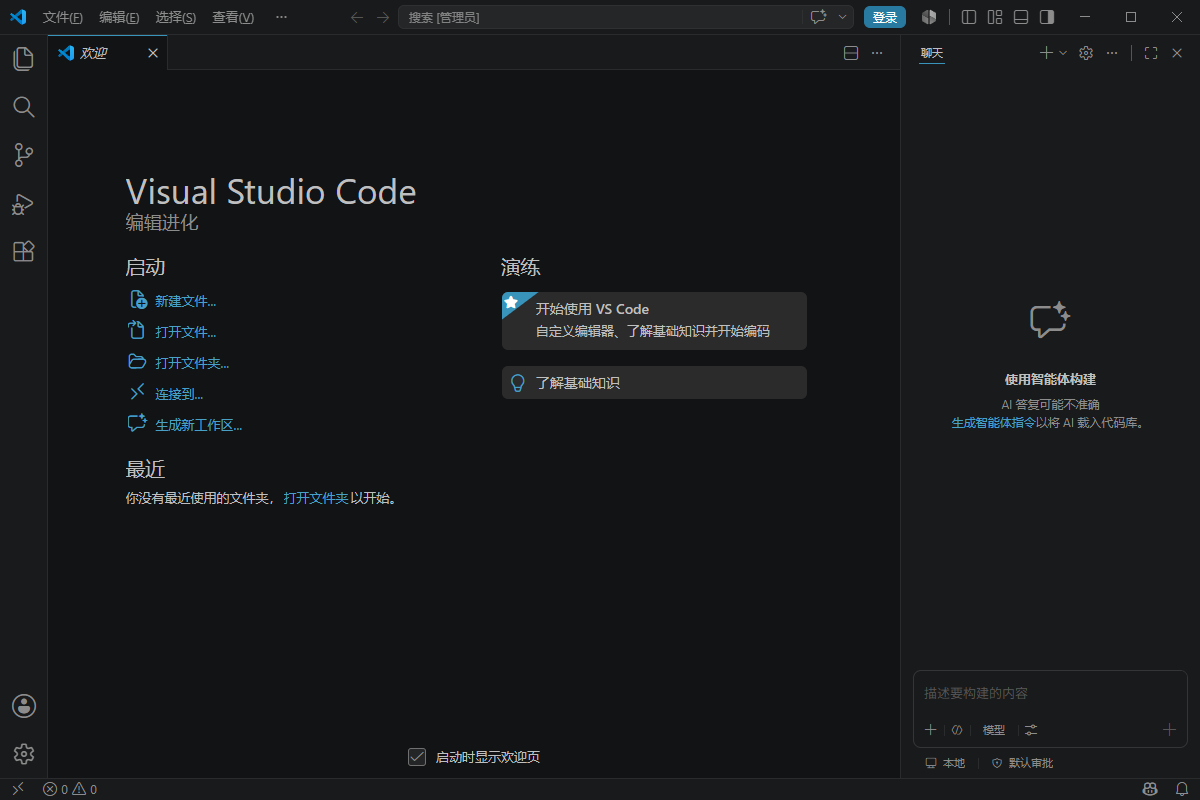Screen dimensions: 1200x800
Task: Focus the 描述要构建的内容 chat input
Action: point(1050,693)
